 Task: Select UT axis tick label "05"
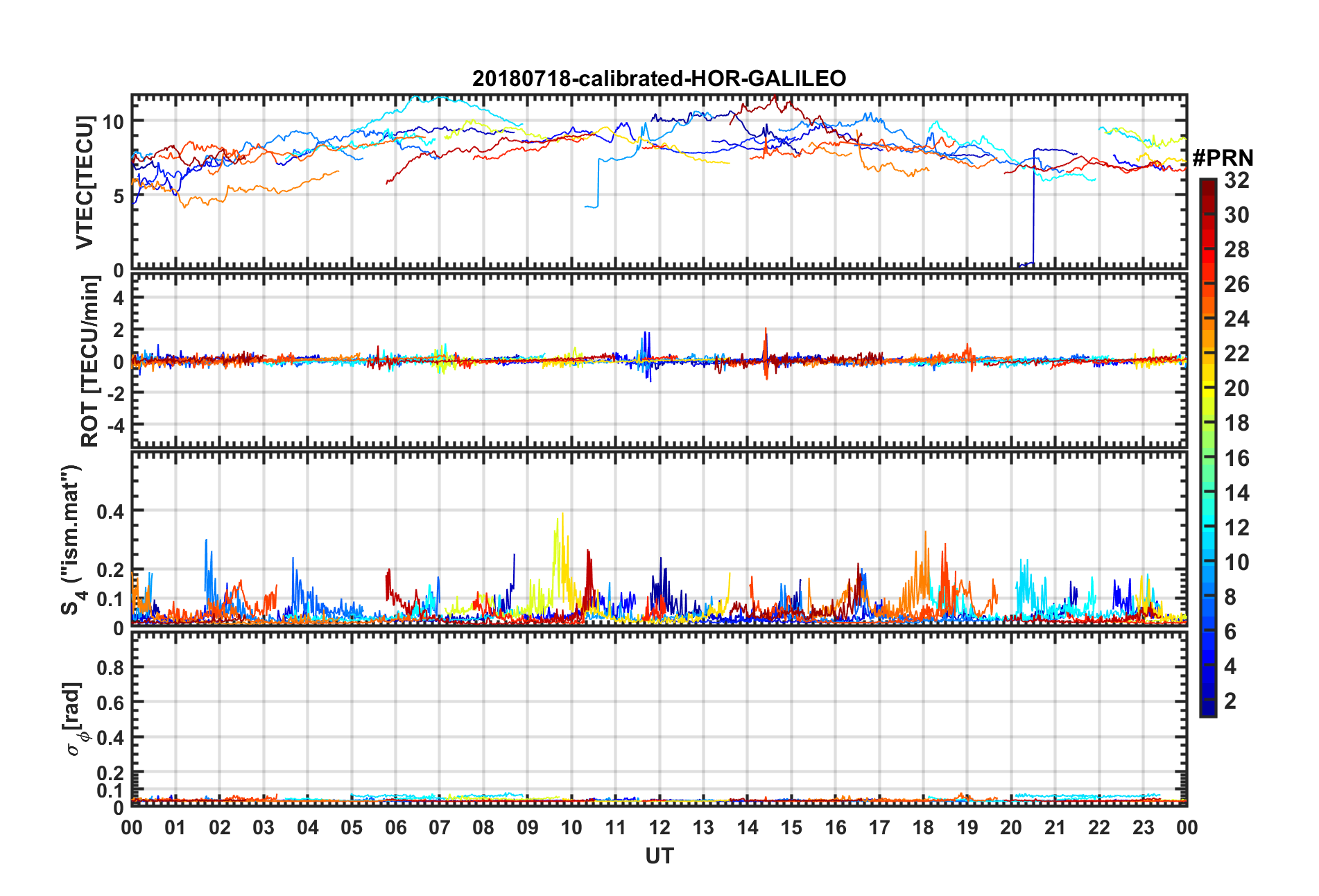point(352,828)
